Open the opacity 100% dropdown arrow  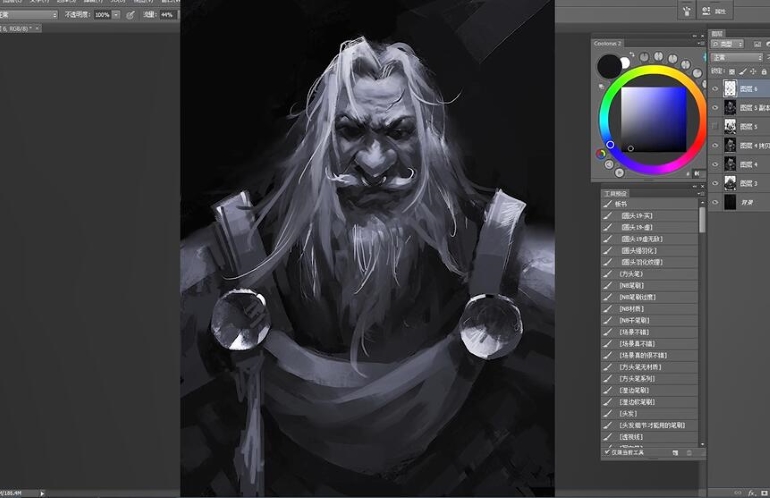coord(116,15)
